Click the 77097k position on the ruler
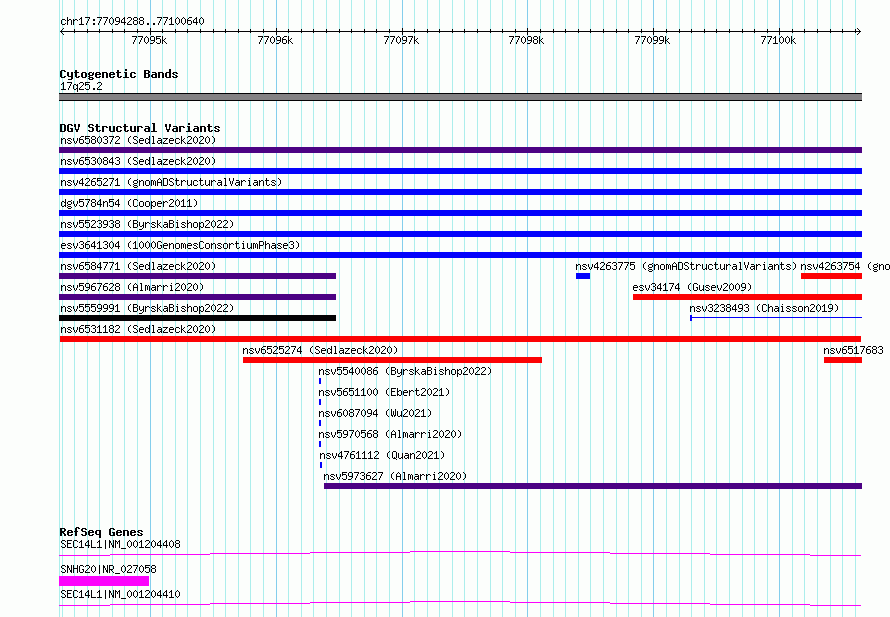 point(401,40)
